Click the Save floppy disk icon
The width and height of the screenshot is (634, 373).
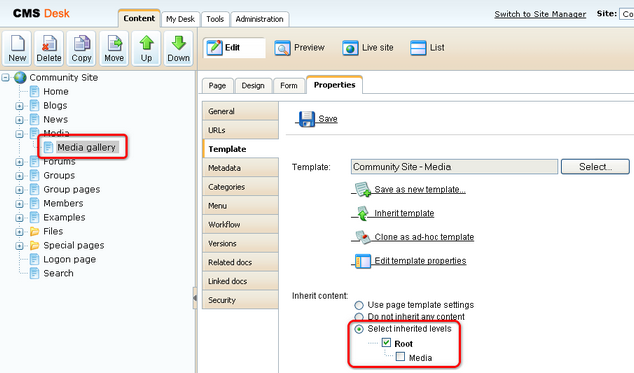point(306,119)
